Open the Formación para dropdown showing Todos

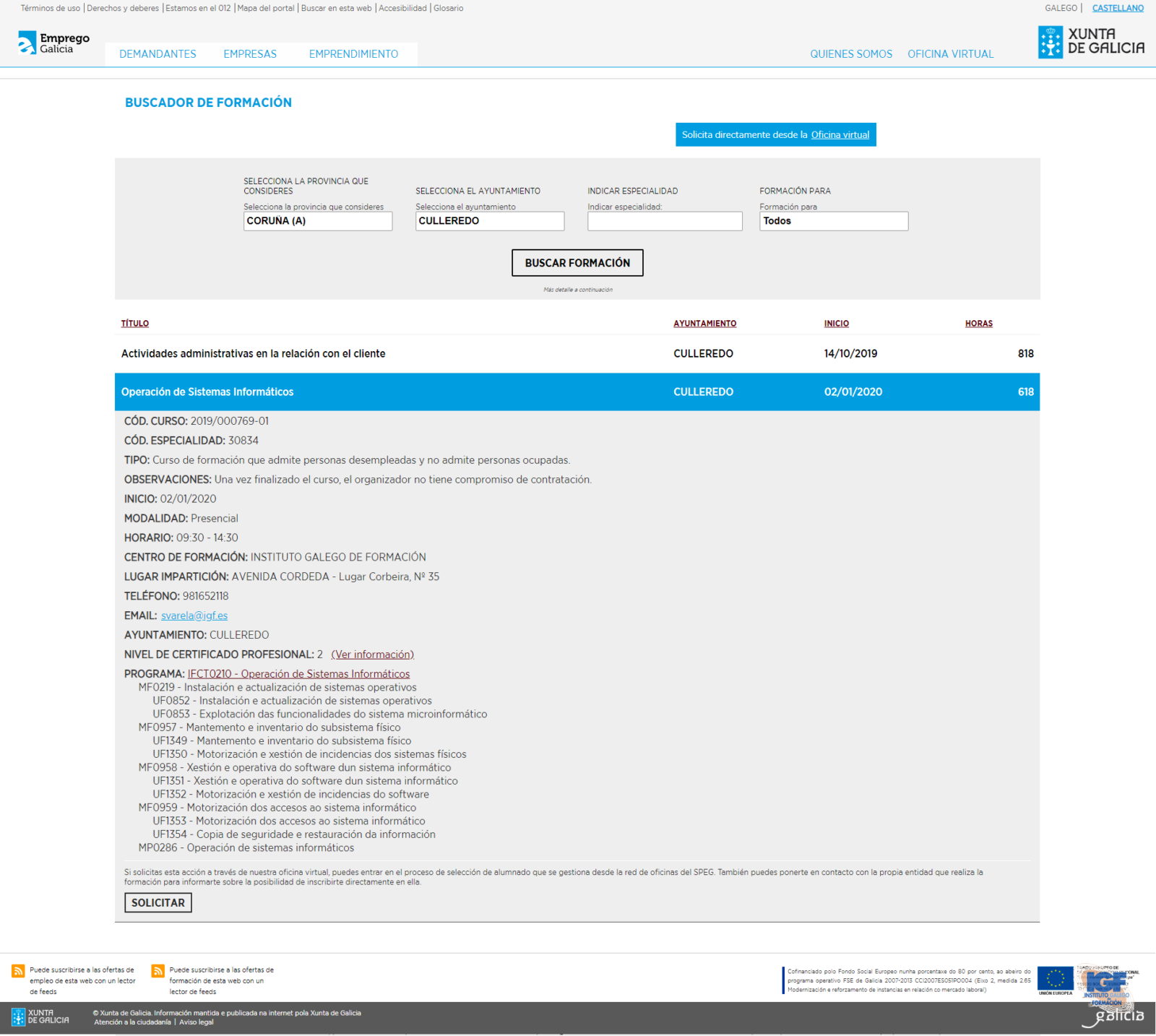click(833, 221)
